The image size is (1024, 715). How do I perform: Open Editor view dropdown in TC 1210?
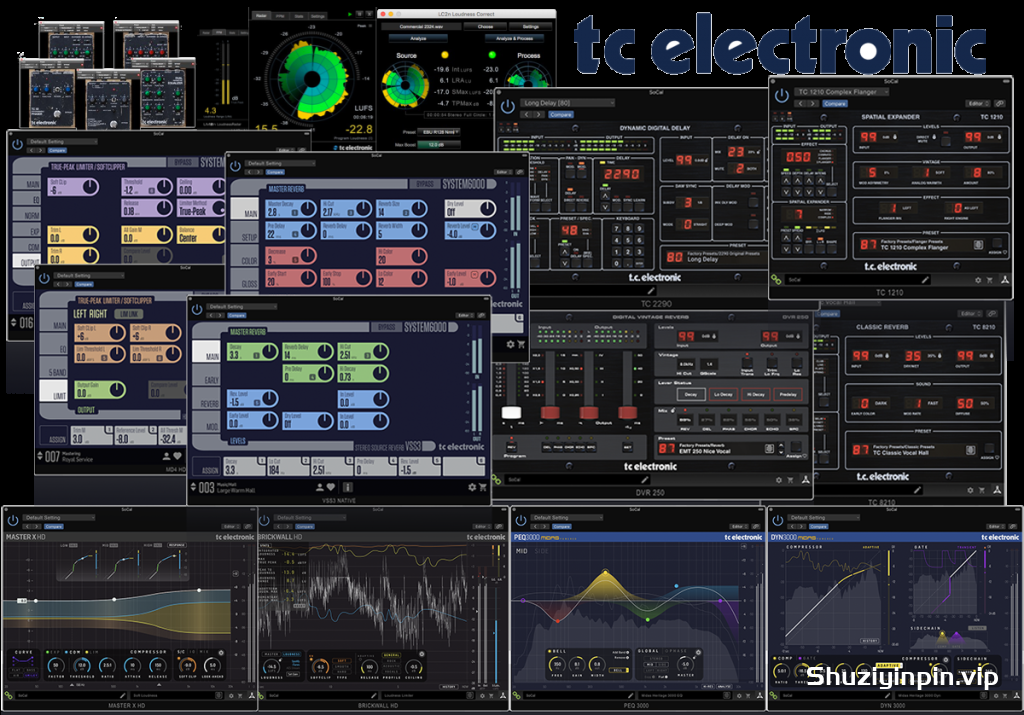click(x=977, y=103)
